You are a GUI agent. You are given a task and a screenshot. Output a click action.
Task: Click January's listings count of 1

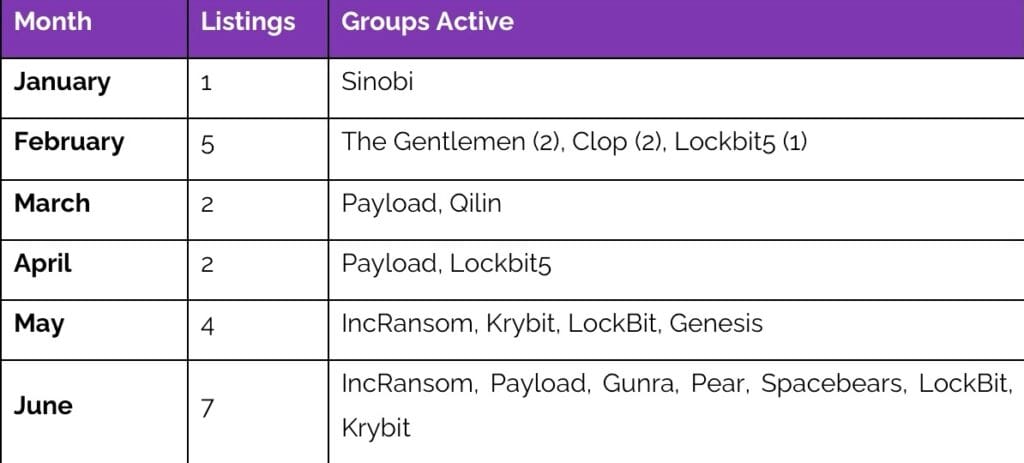pyautogui.click(x=206, y=84)
